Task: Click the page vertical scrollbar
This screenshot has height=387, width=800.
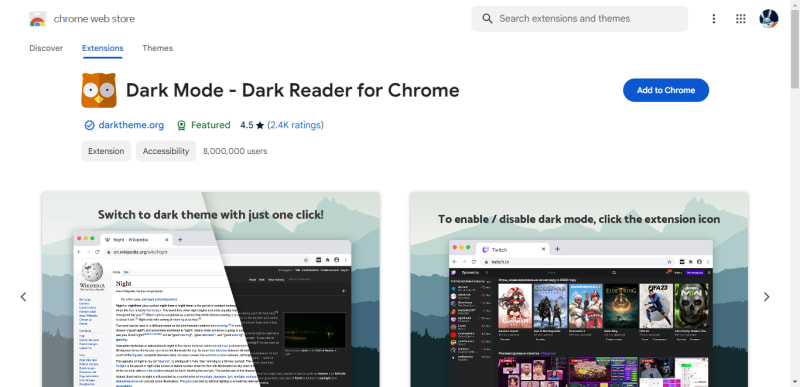Action: (x=795, y=48)
